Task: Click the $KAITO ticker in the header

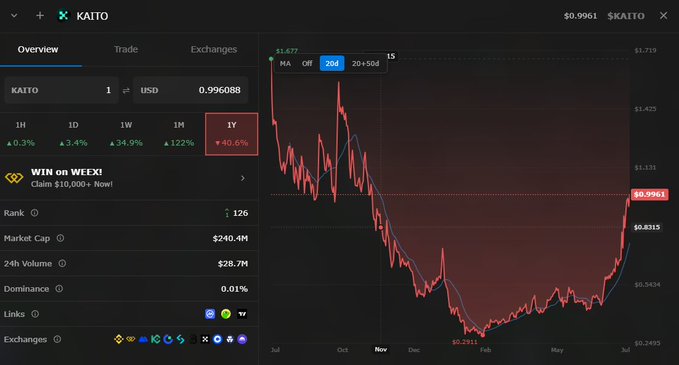Action: click(x=626, y=16)
